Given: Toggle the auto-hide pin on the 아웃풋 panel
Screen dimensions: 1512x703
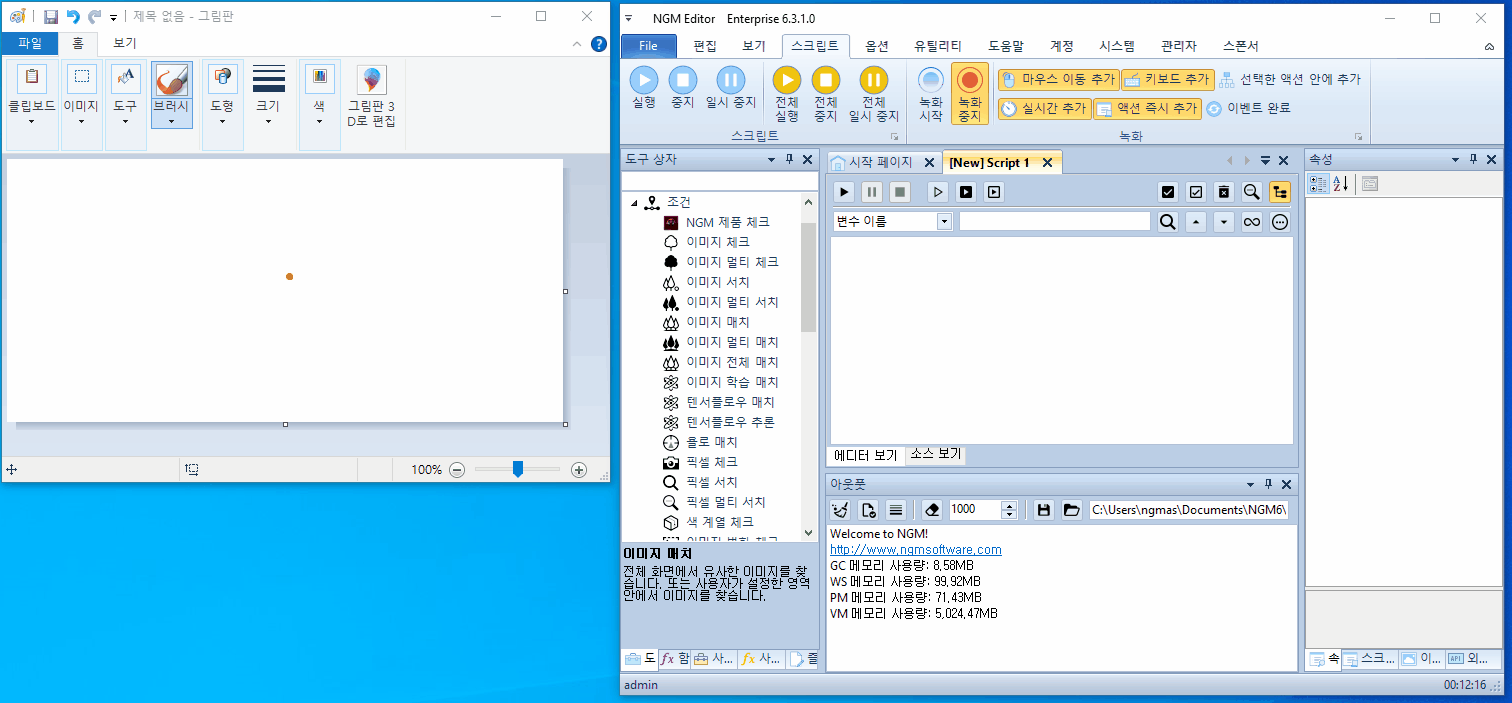Looking at the screenshot, I should pyautogui.click(x=1268, y=484).
